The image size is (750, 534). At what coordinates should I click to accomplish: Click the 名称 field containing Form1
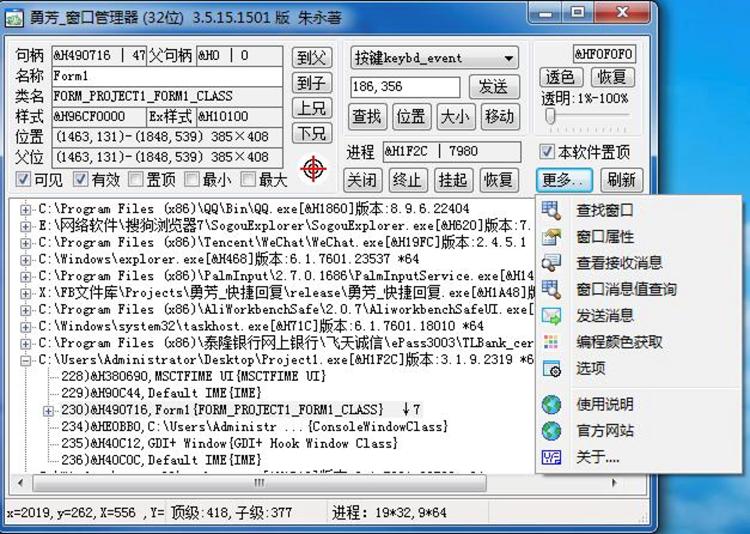tap(167, 77)
